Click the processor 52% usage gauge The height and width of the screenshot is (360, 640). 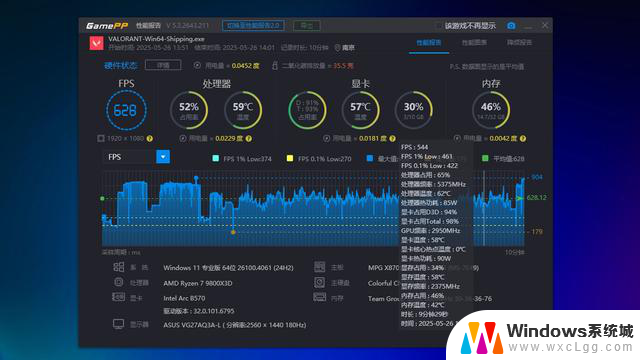point(189,110)
